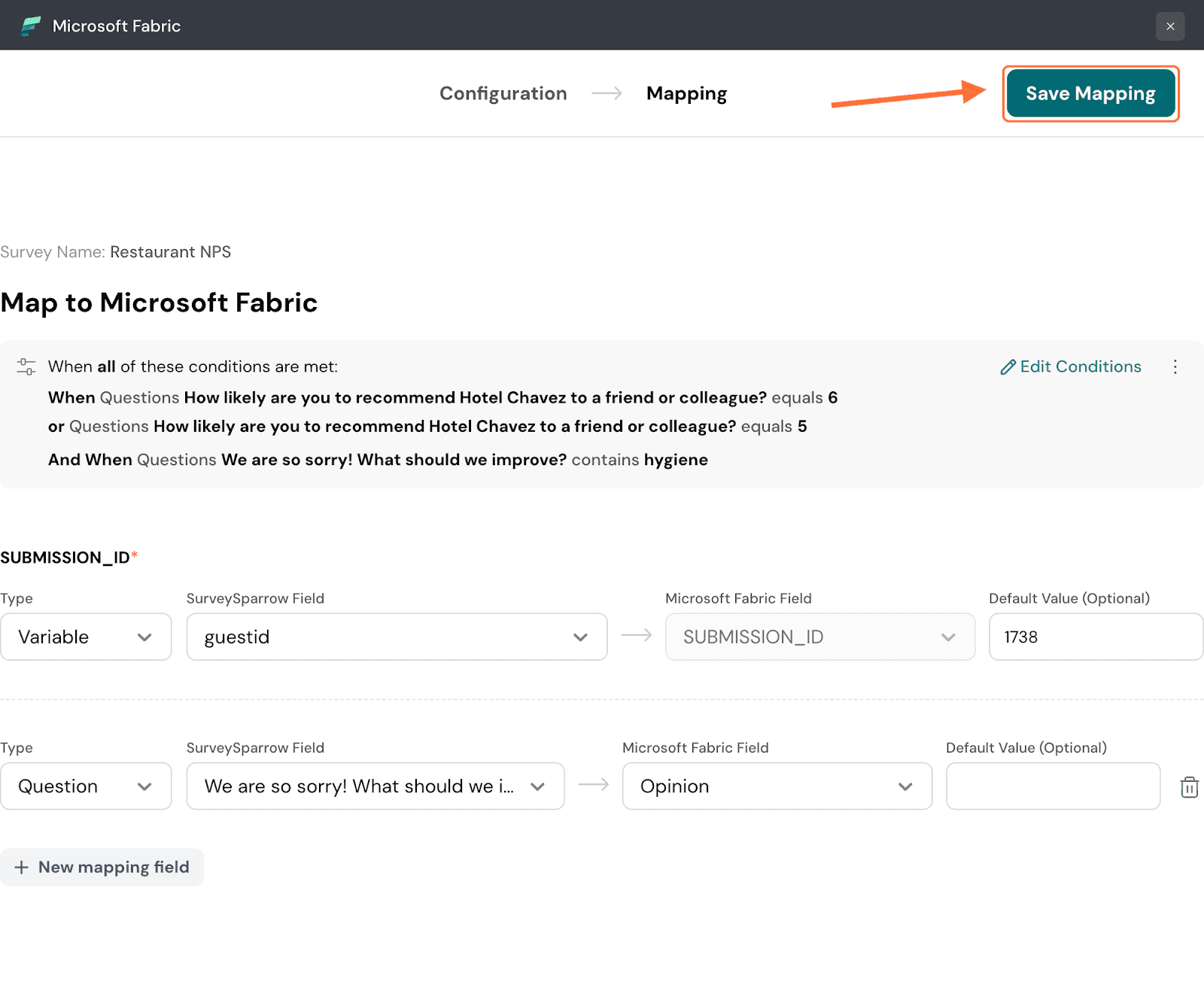This screenshot has height=982, width=1204.
Task: Open the SUBMISSION_ID Microsoft Fabric field dropdown
Action: (819, 637)
